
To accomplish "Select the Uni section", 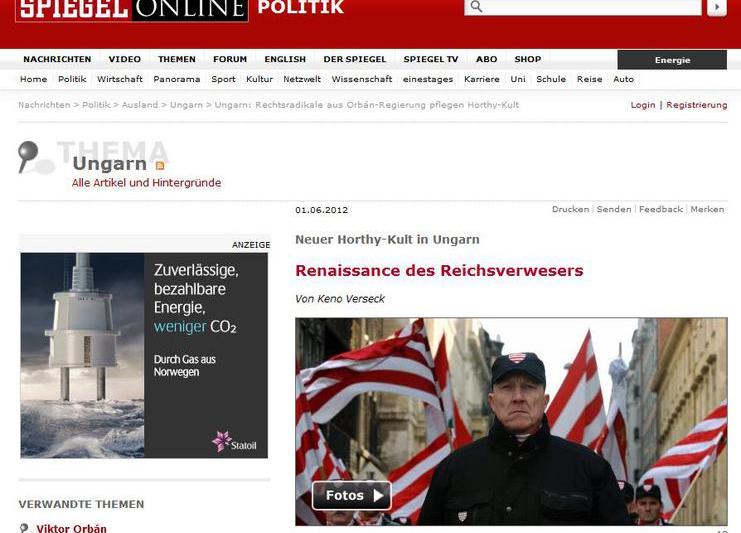I will [518, 79].
